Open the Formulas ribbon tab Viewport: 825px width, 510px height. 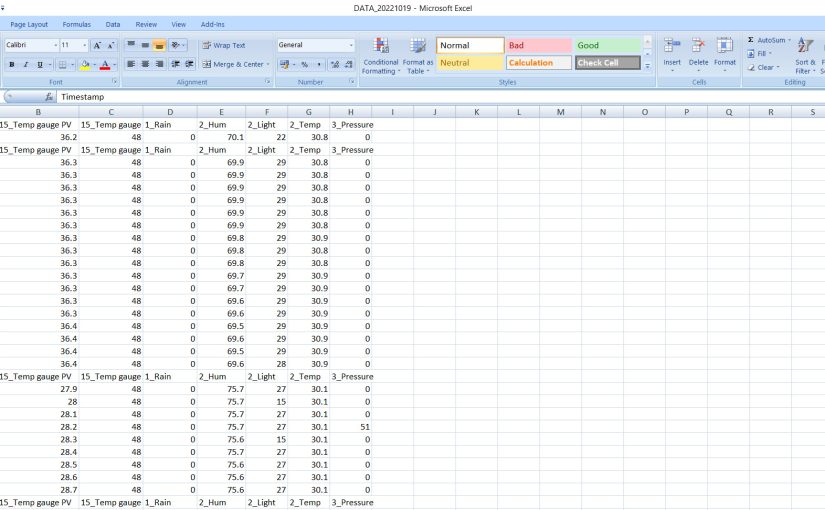[x=77, y=24]
